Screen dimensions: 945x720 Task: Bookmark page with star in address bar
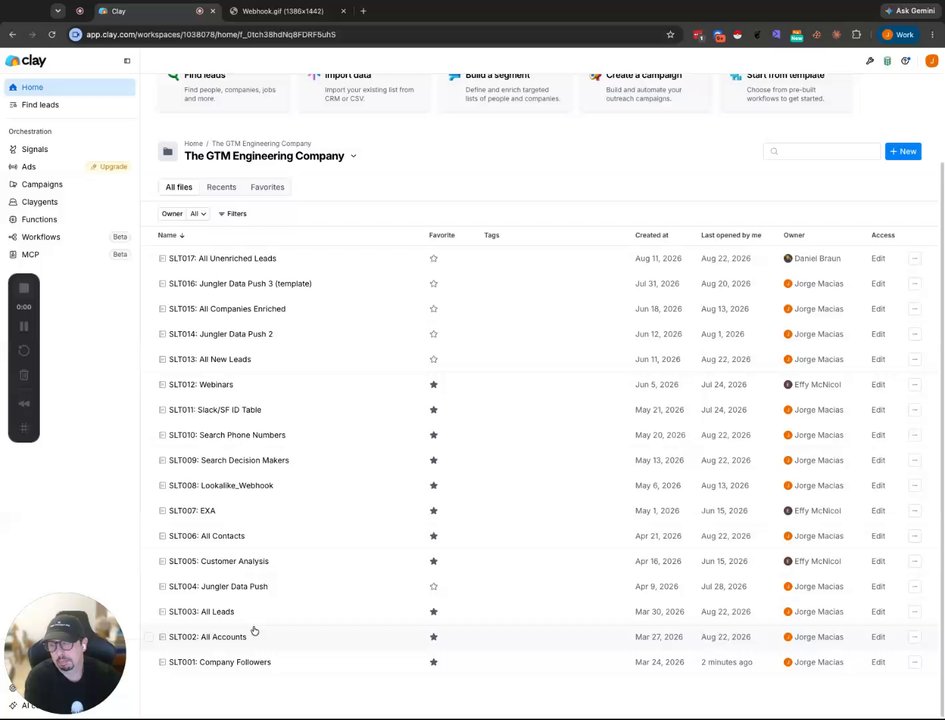(670, 35)
